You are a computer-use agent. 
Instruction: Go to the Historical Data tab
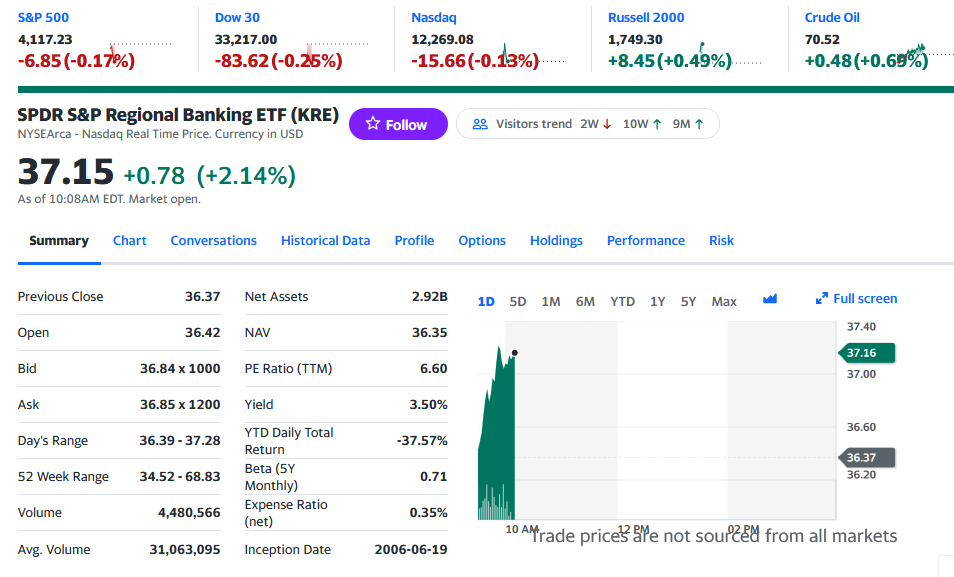[x=326, y=240]
